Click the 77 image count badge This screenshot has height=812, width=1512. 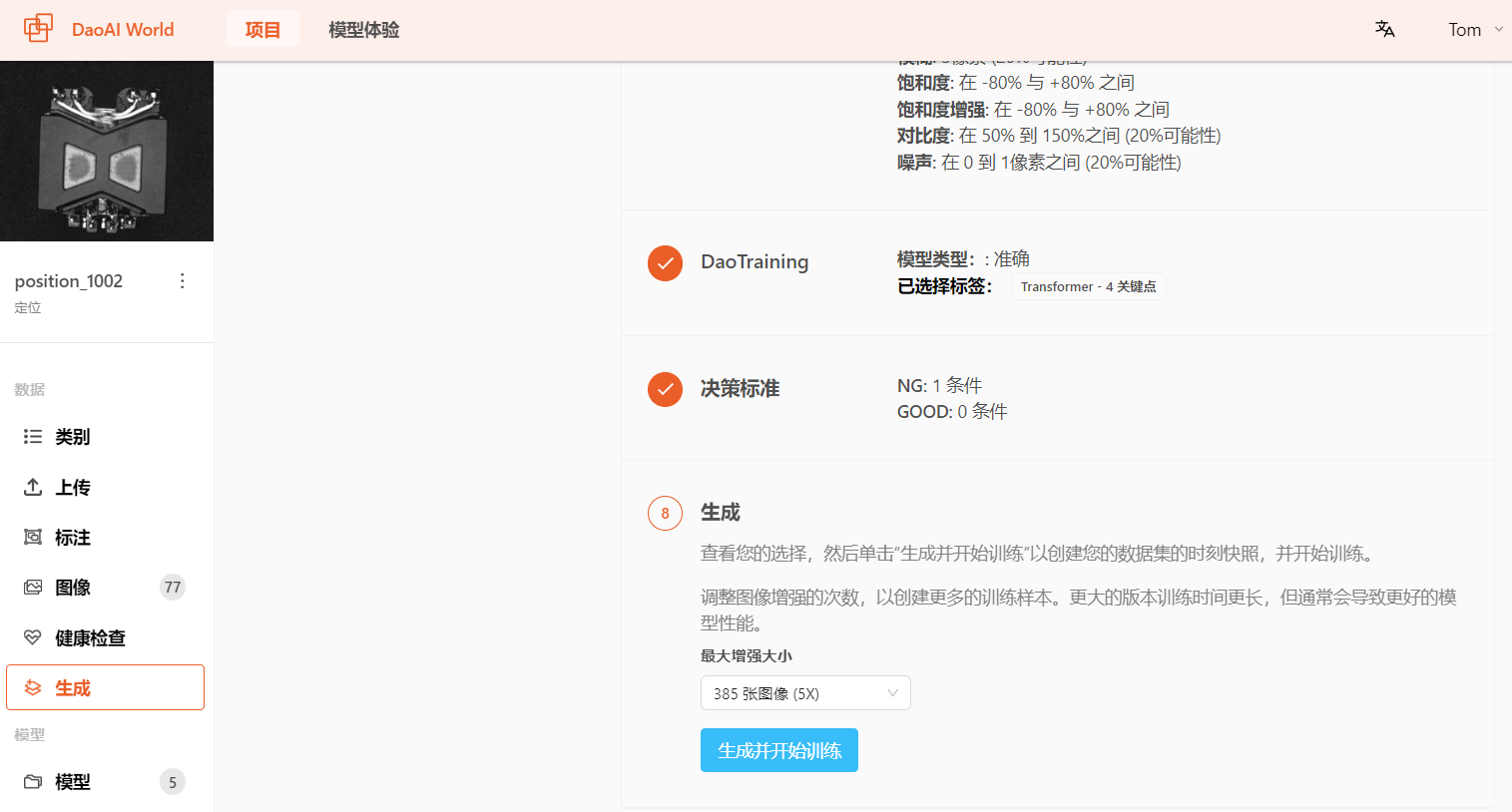click(x=173, y=587)
